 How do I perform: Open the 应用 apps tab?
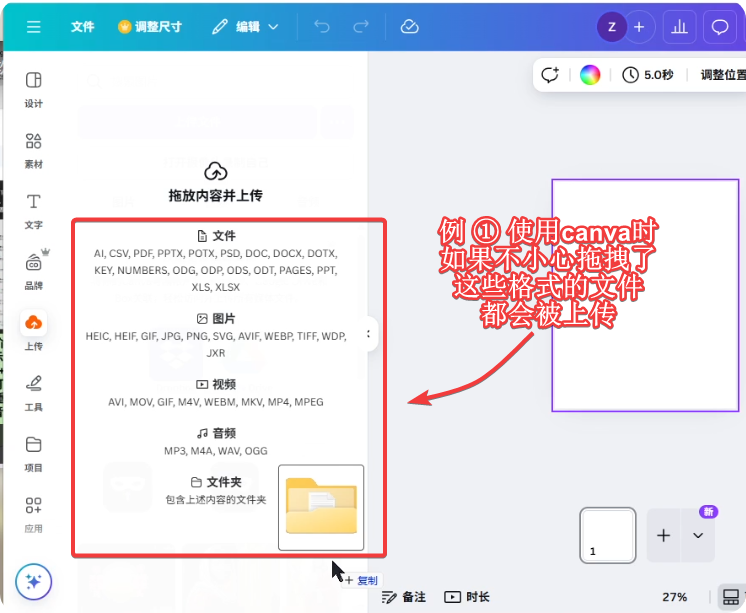pos(34,515)
